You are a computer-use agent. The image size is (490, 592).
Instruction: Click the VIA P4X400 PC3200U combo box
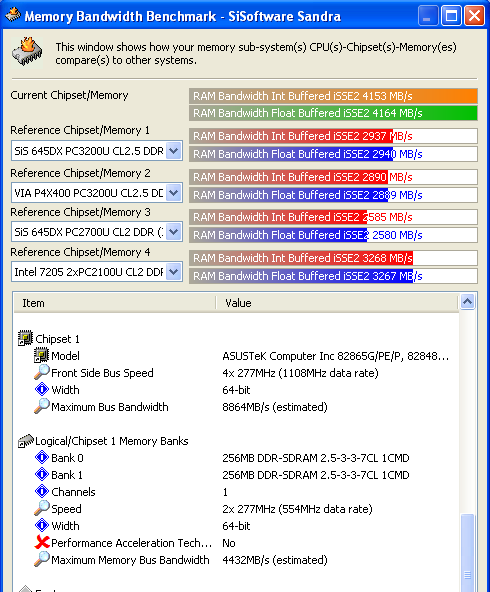pos(97,193)
